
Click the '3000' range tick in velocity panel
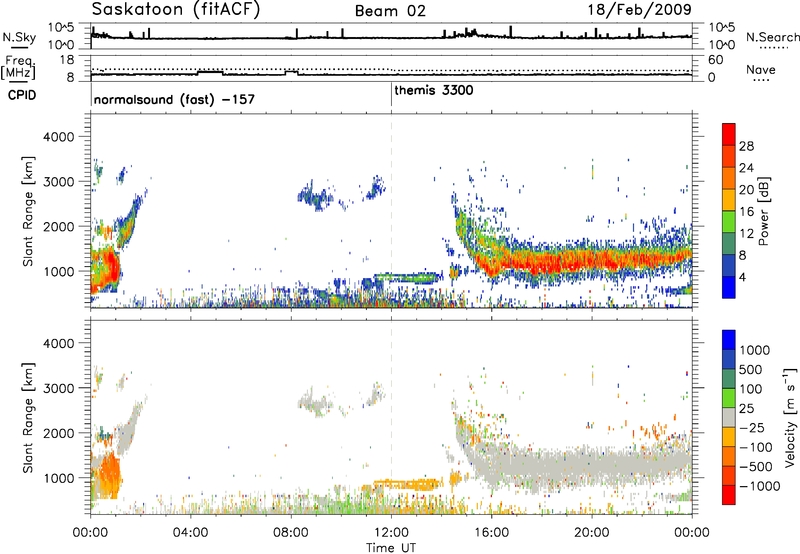[x=58, y=388]
